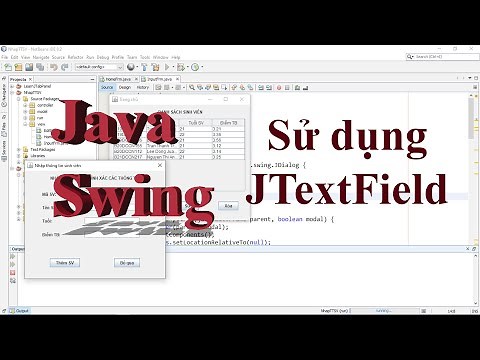
Task: Click the New File toolbar icon
Action: tap(7, 67)
